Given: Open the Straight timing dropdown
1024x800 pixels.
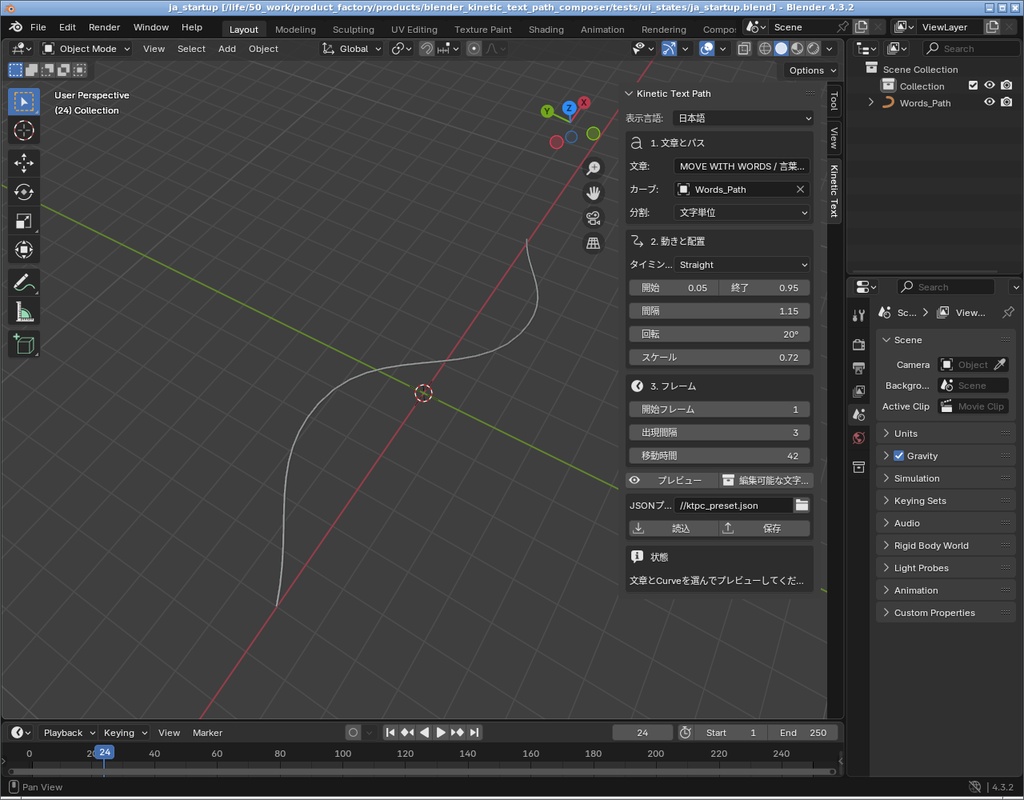Looking at the screenshot, I should coord(742,265).
